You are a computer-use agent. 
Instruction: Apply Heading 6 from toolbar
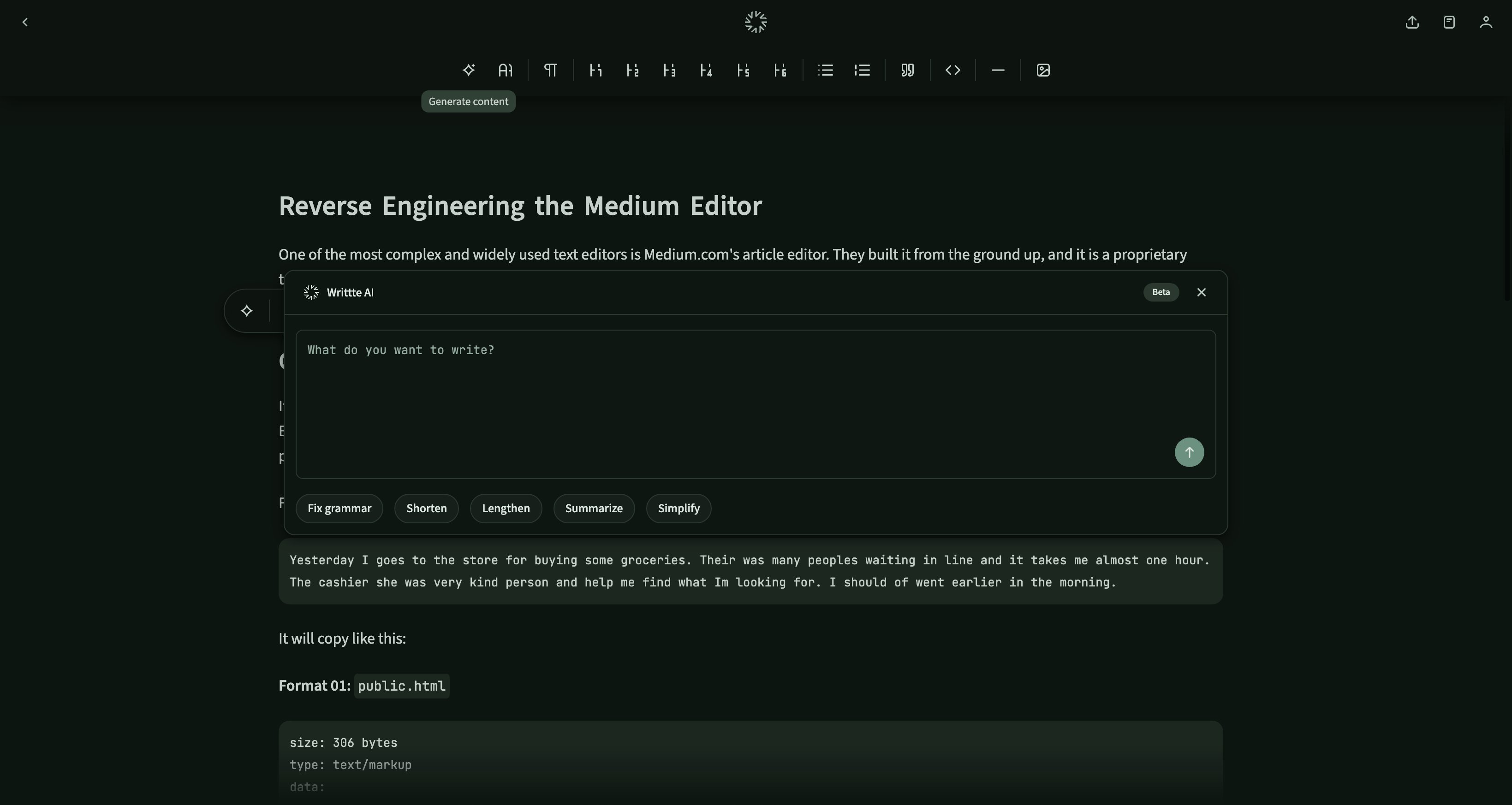[780, 71]
